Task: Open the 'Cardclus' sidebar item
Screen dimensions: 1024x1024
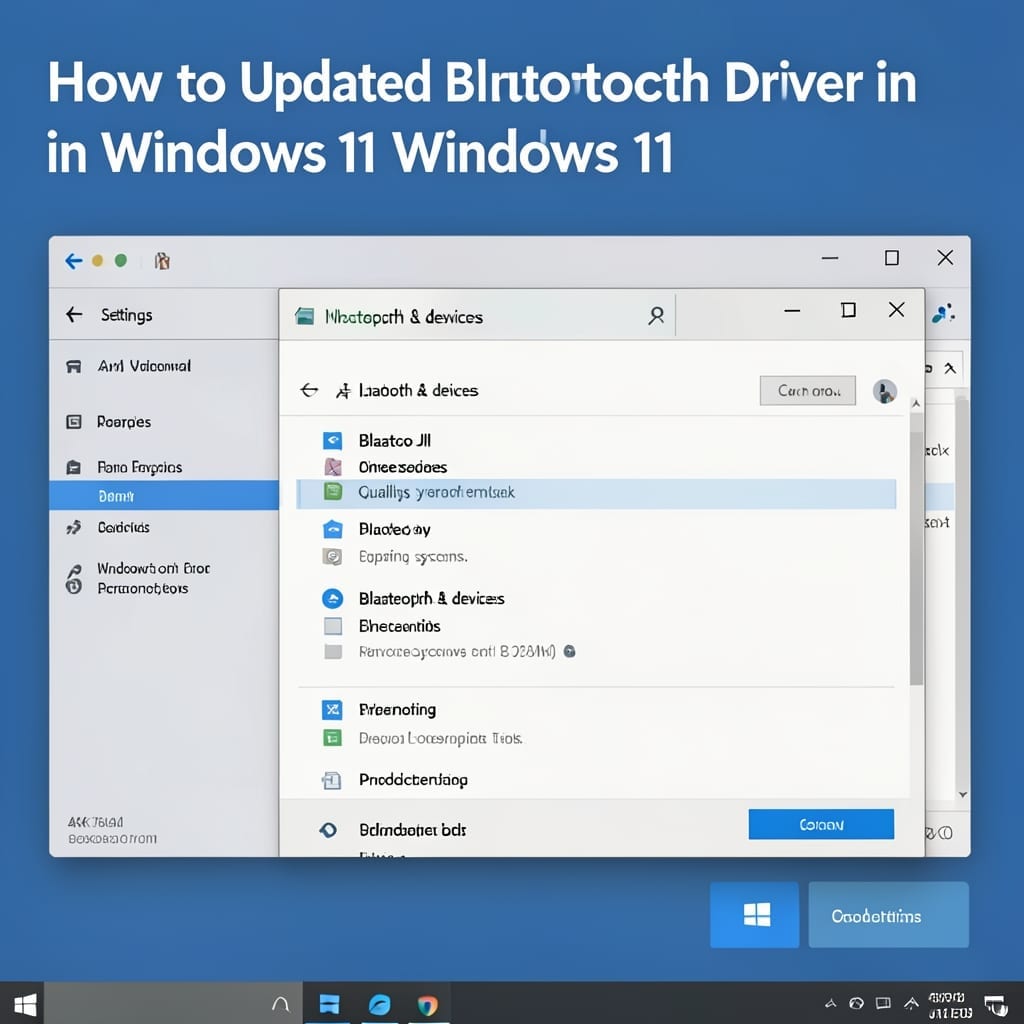Action: point(123,528)
